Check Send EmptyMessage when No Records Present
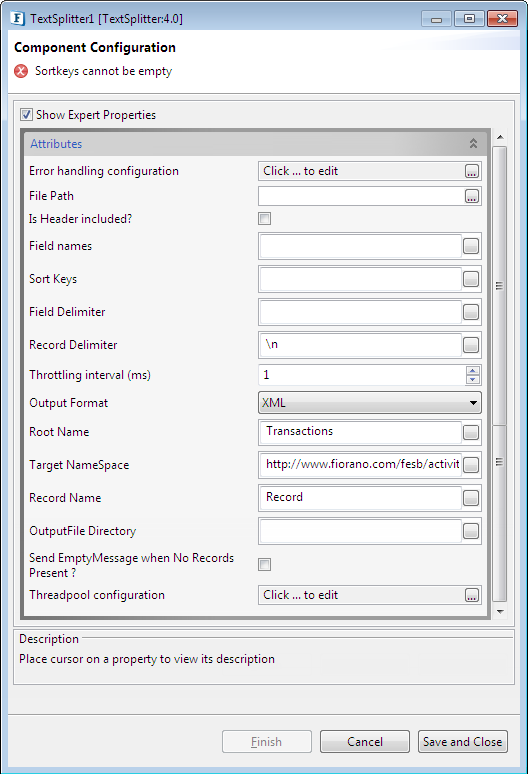 [x=264, y=564]
